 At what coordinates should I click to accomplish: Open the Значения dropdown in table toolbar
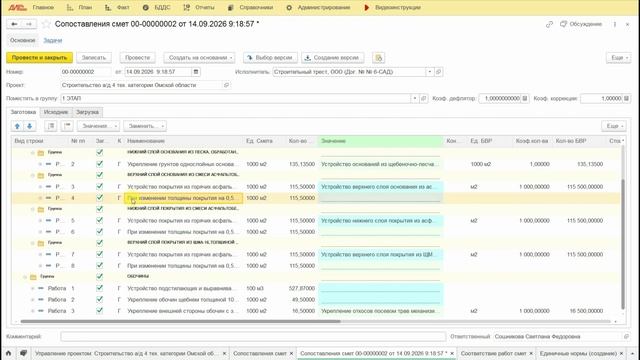[x=98, y=126]
